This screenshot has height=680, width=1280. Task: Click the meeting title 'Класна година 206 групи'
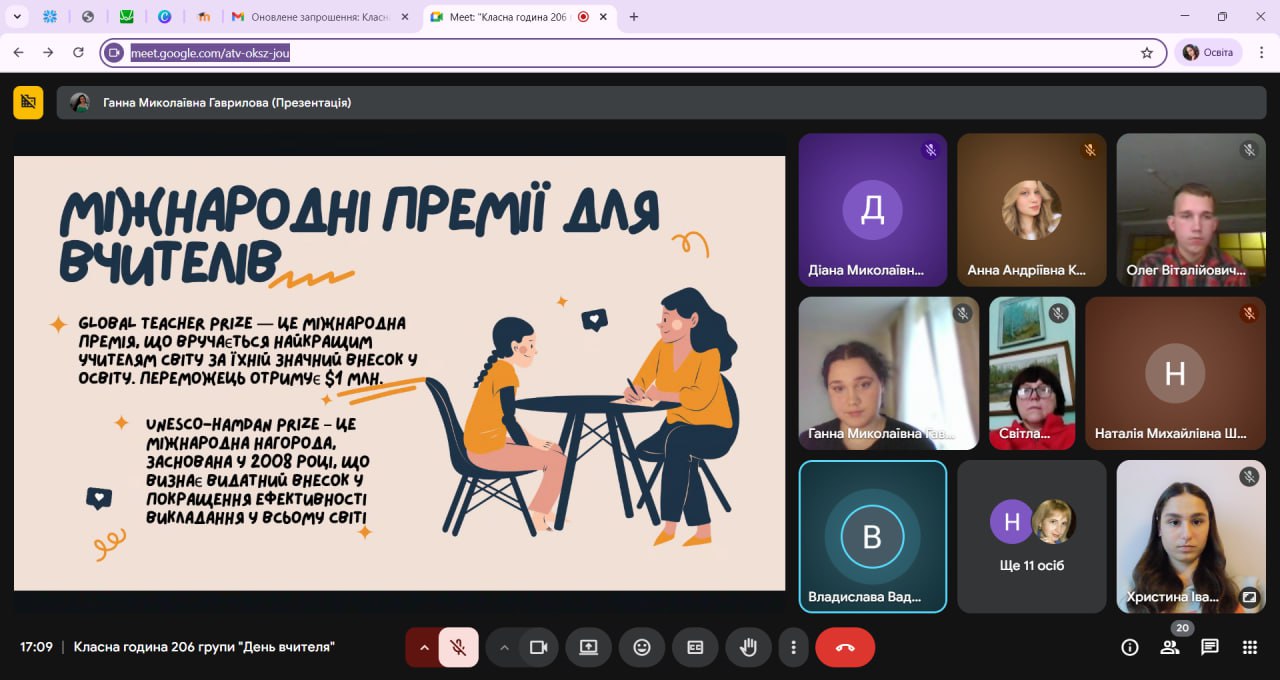click(x=204, y=647)
